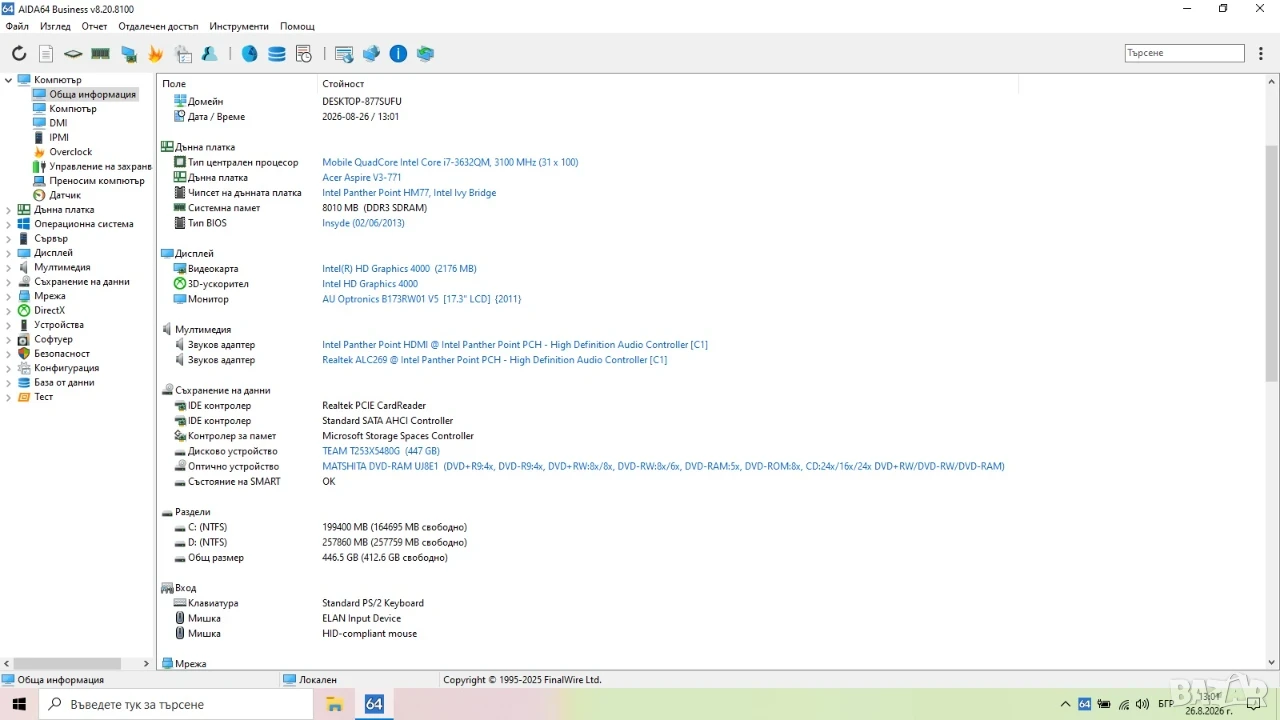Expand the Сървър tree node

tap(9, 239)
